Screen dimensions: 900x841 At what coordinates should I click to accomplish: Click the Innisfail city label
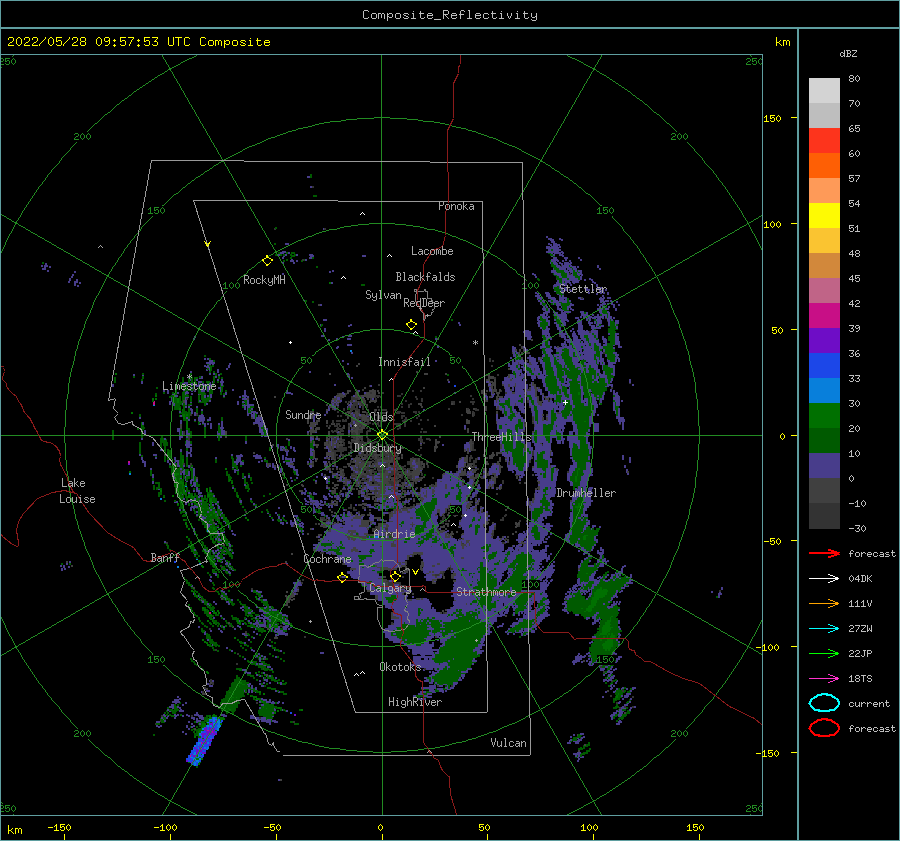[404, 362]
